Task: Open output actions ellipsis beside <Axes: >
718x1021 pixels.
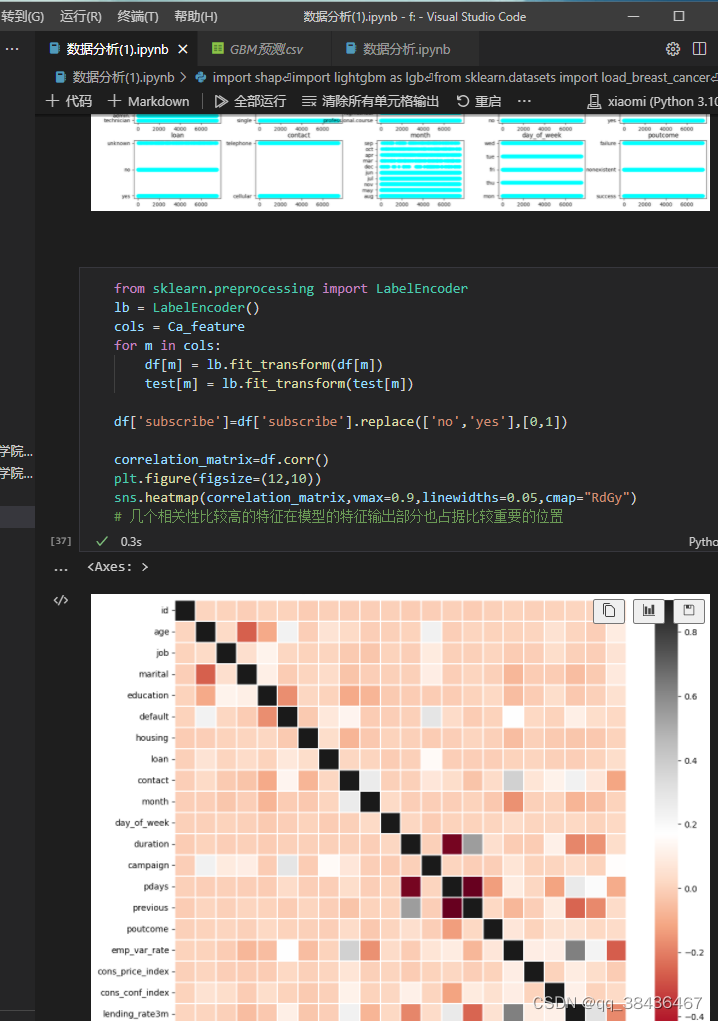Action: pyautogui.click(x=61, y=569)
